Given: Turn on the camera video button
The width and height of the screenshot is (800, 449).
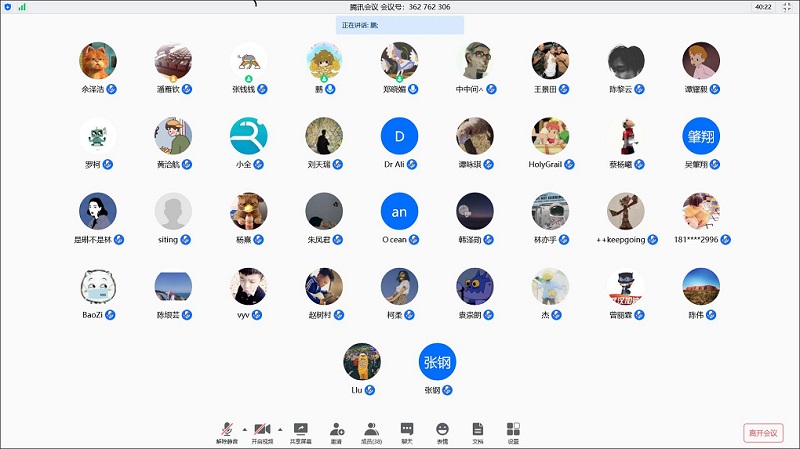Looking at the screenshot, I should (262, 430).
